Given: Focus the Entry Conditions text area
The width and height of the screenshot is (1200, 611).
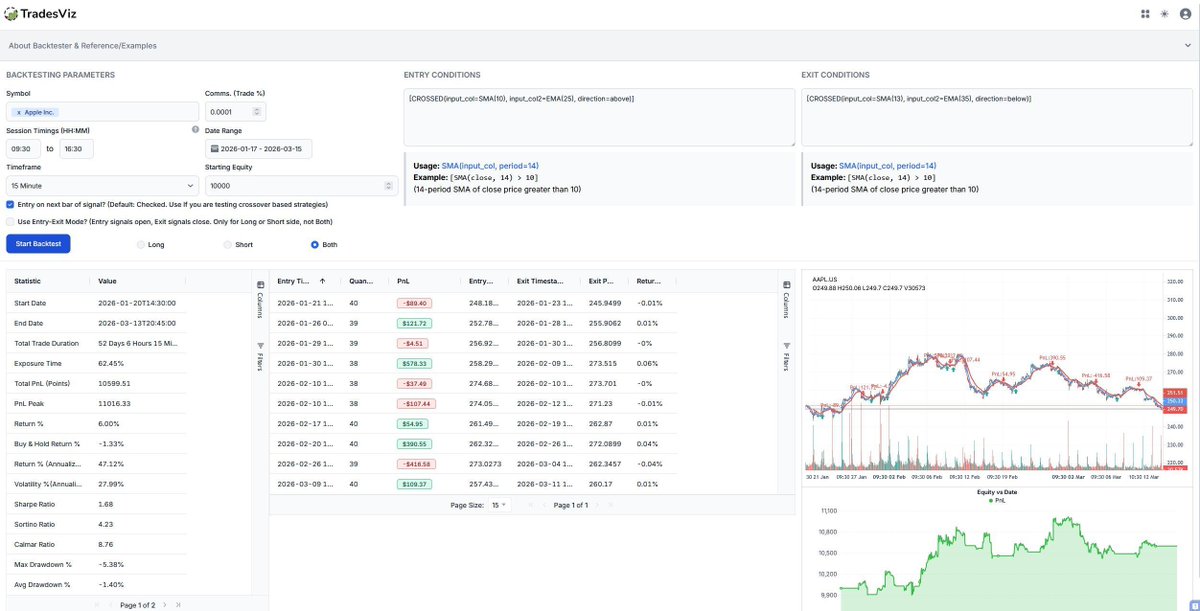Looking at the screenshot, I should tap(599, 117).
